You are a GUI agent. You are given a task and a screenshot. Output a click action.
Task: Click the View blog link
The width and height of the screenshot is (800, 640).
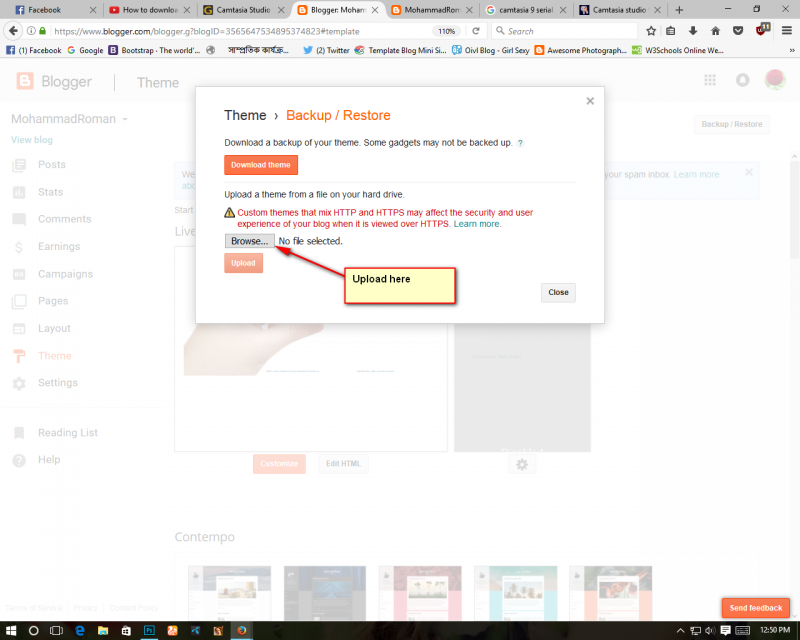32,140
